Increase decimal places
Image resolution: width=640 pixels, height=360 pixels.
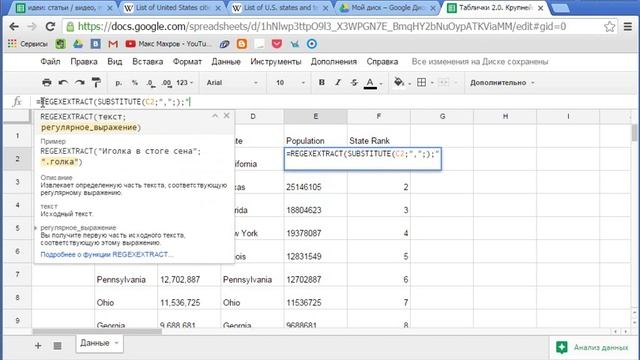(166, 83)
